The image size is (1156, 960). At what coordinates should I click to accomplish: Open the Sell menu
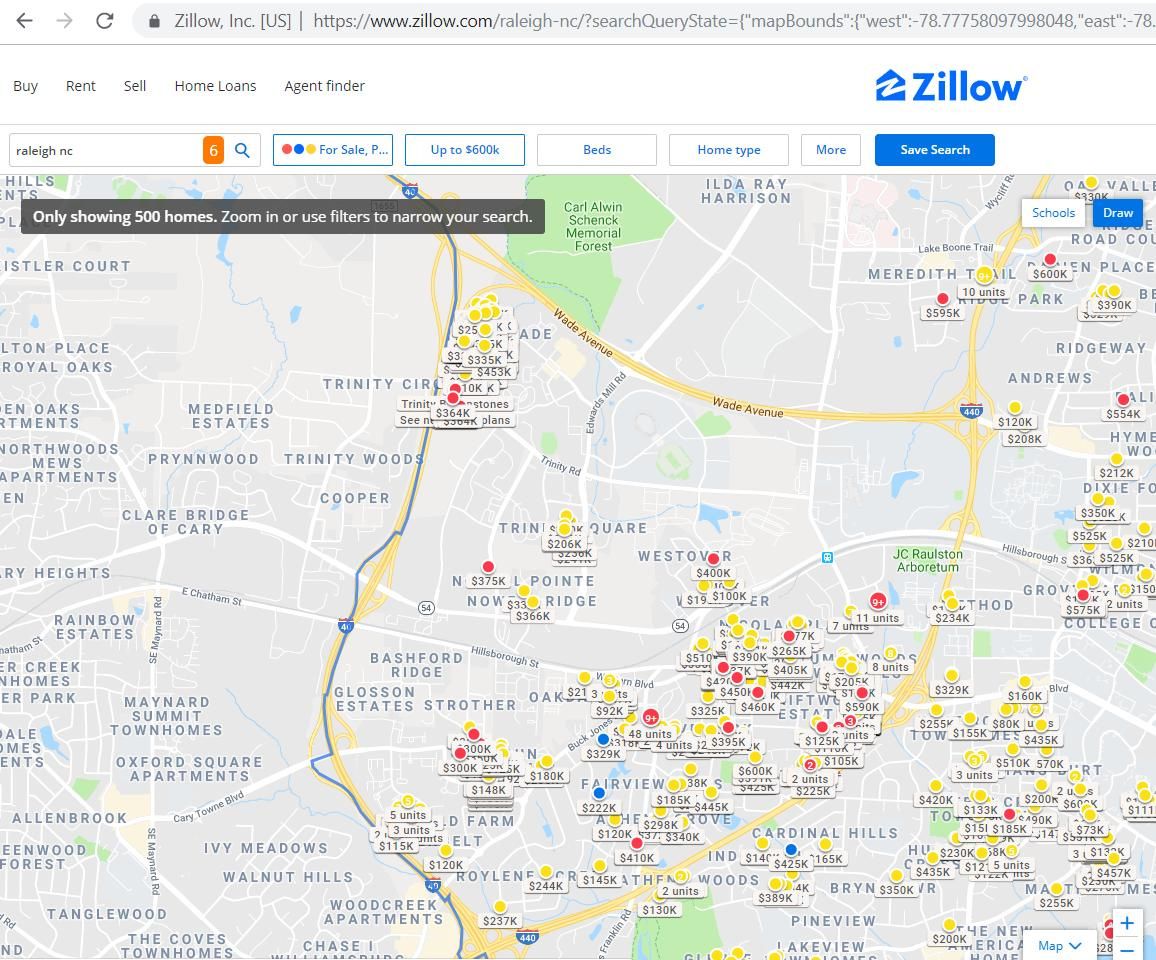135,86
